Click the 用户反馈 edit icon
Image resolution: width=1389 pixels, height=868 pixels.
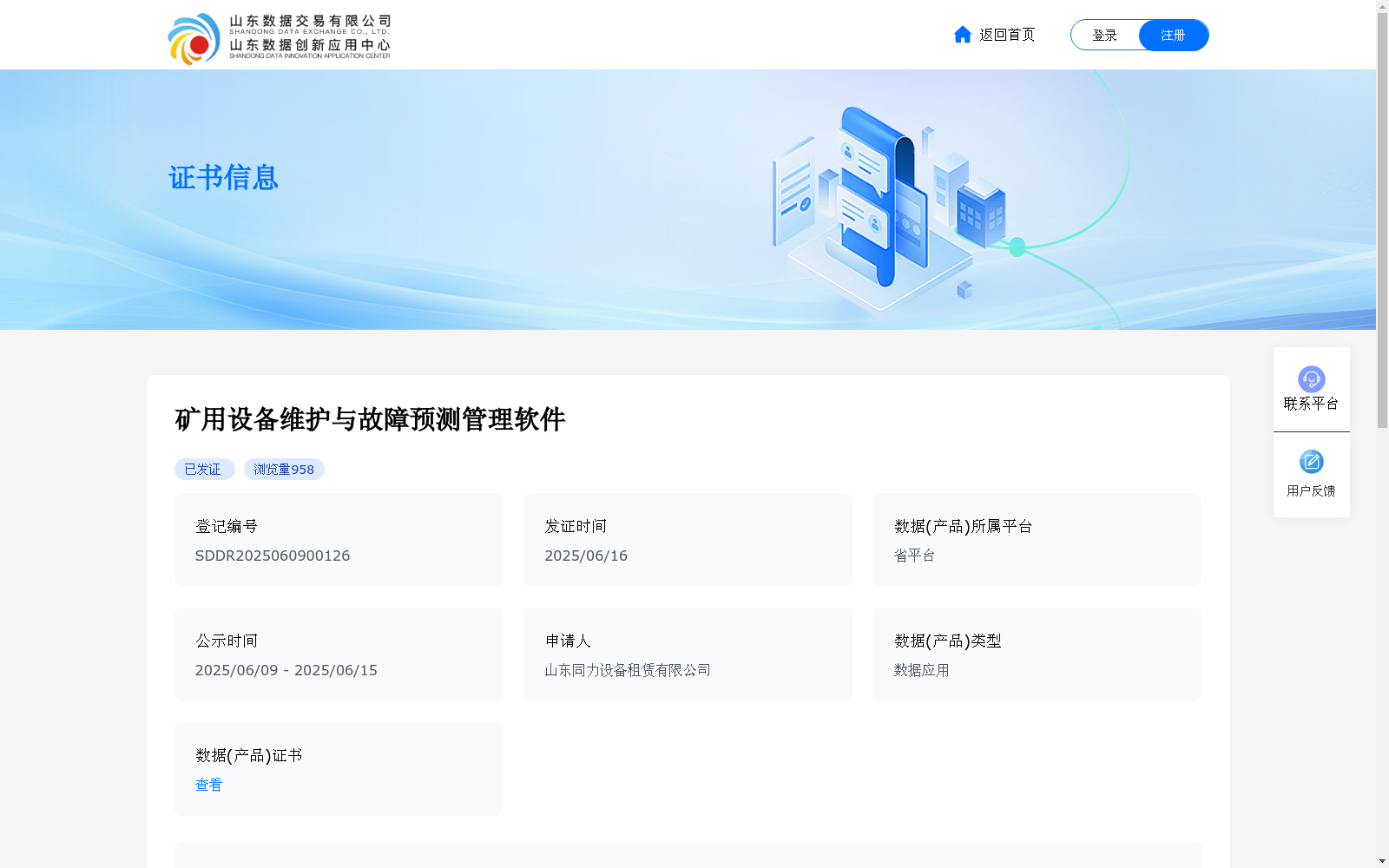click(x=1311, y=462)
